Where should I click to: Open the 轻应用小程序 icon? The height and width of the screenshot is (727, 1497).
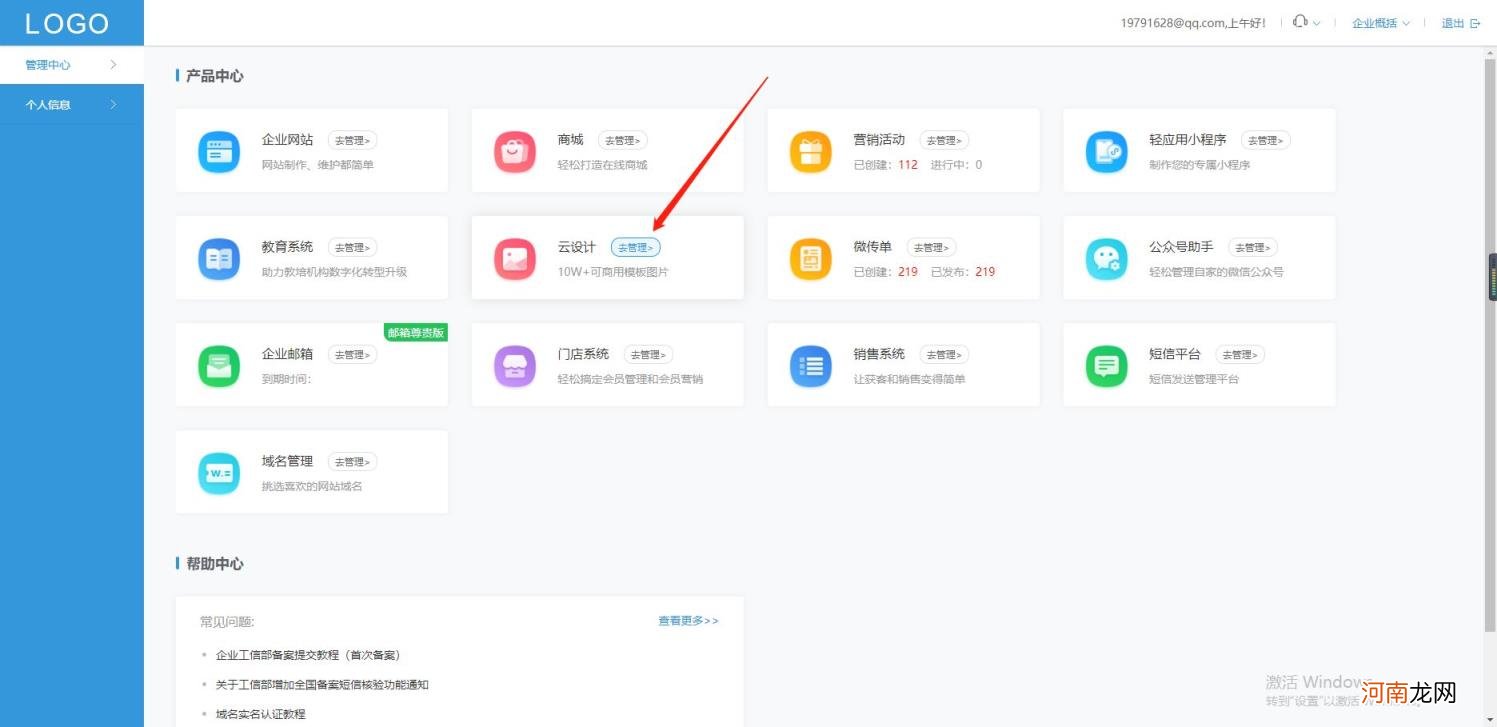pyautogui.click(x=1107, y=152)
